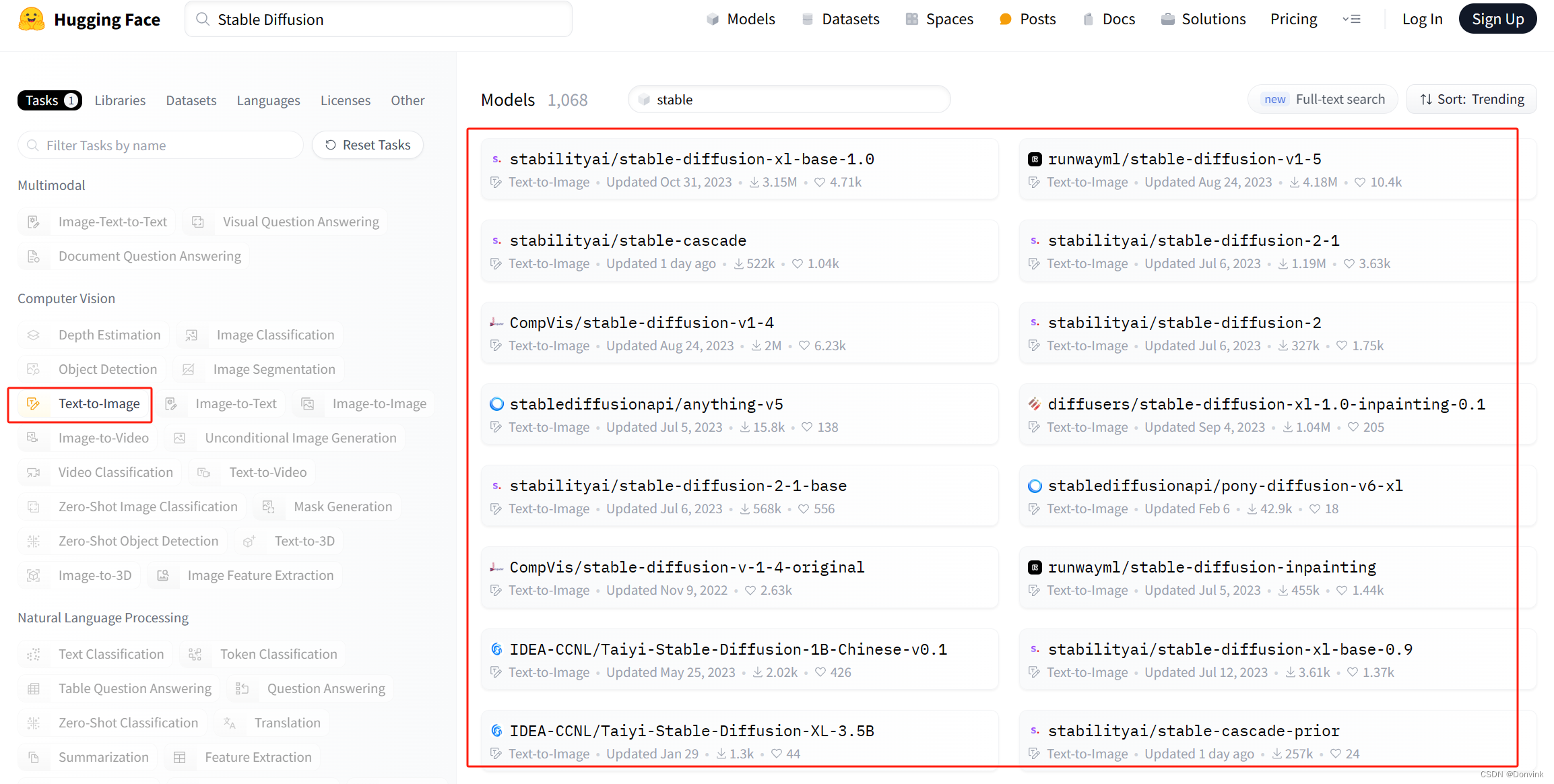The height and width of the screenshot is (784, 1554).
Task: Expand the extra navigation menu after Pricing
Action: [x=1351, y=20]
